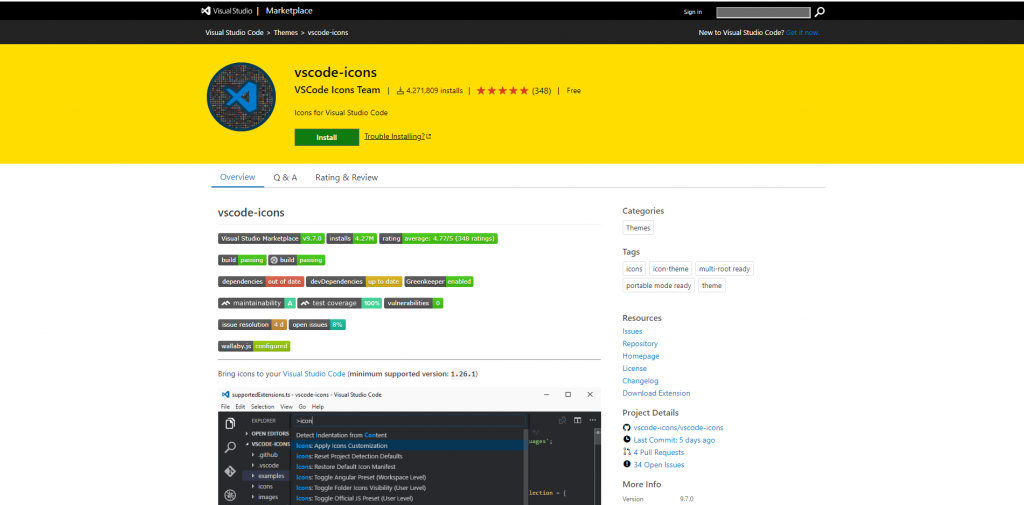The image size is (1024, 505).
Task: Click the five-star rating
Action: pos(502,91)
